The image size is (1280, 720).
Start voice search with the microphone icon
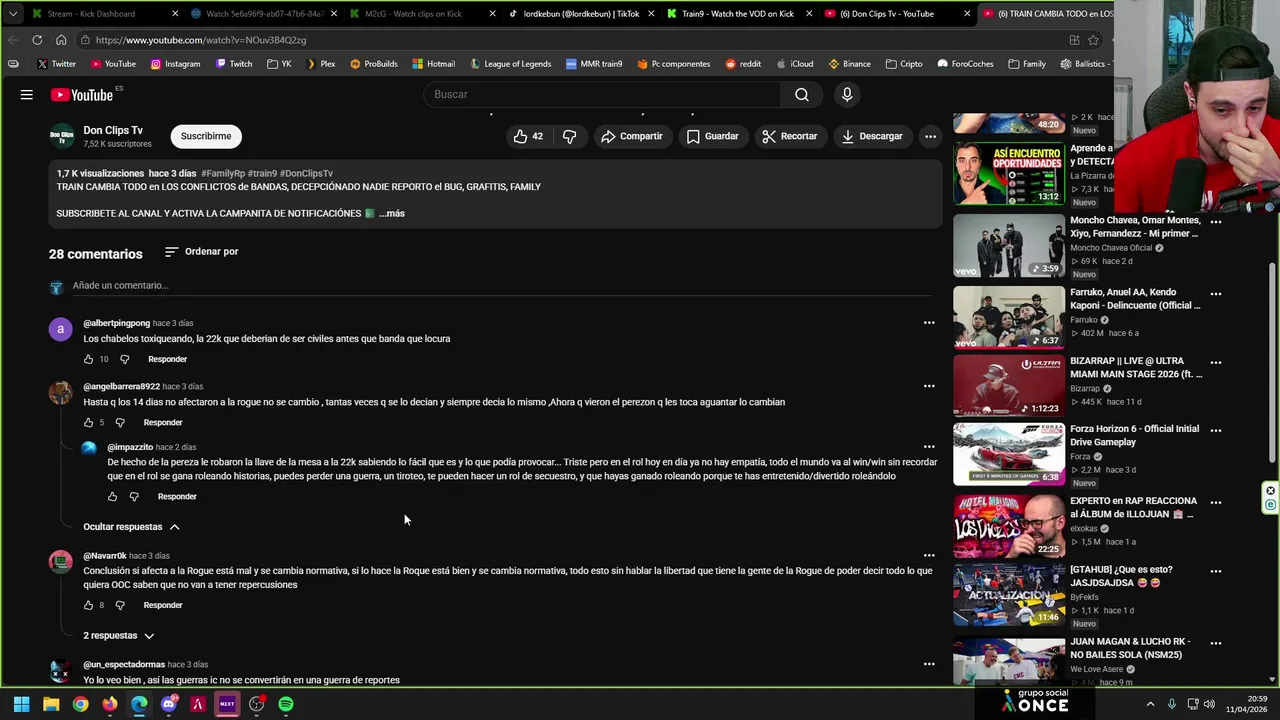pos(847,94)
